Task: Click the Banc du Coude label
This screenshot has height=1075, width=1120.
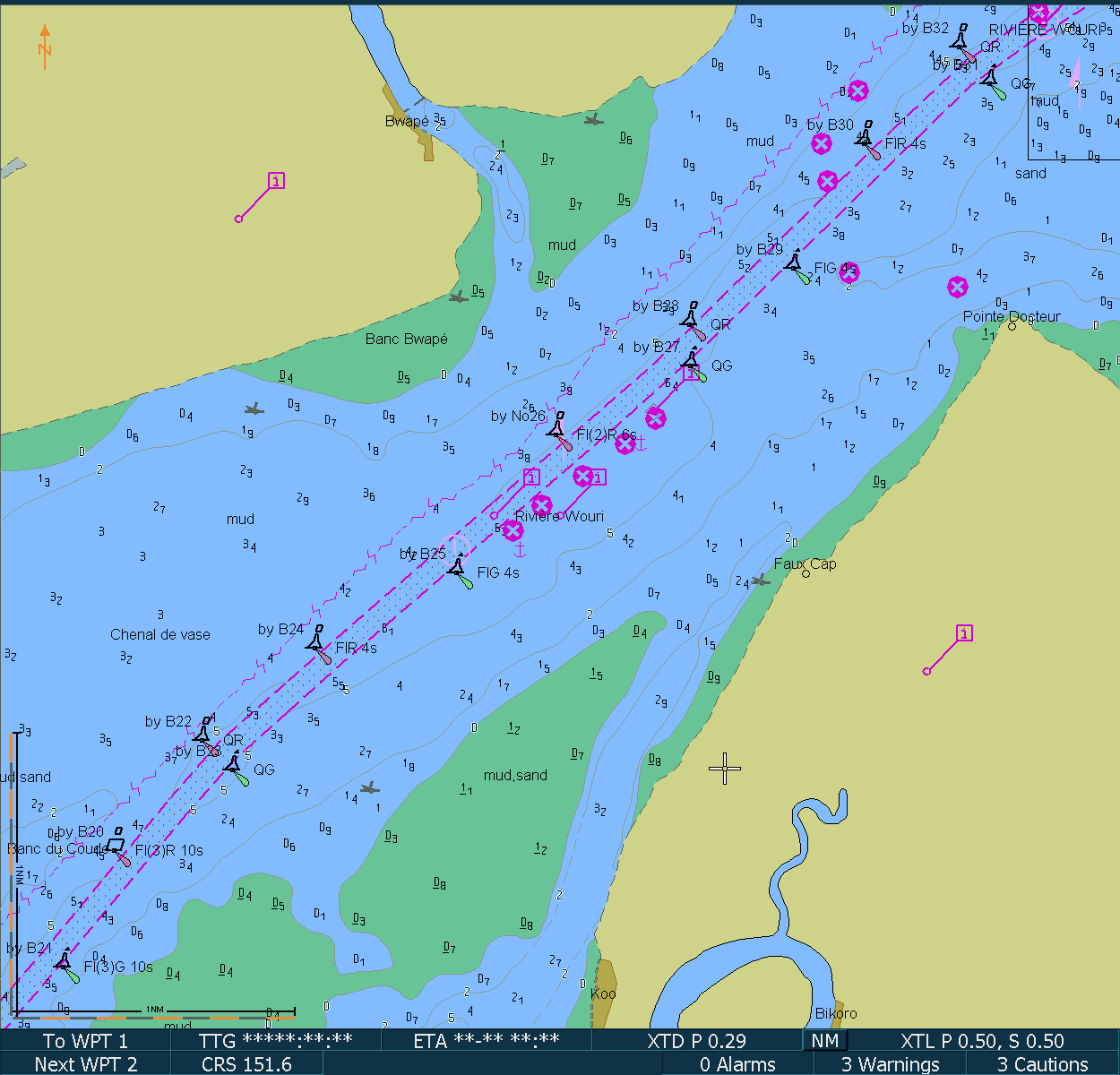Action: [x=56, y=848]
